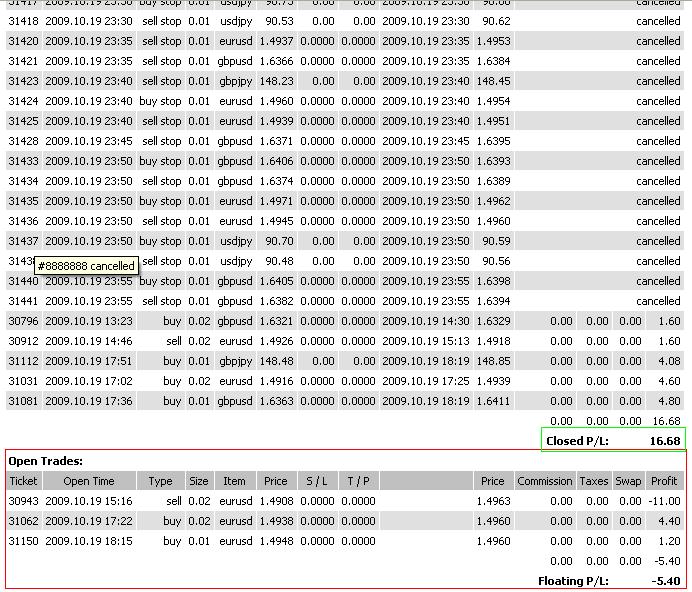
Task: Select cancelled order ticket 31441
Action: tap(23, 301)
